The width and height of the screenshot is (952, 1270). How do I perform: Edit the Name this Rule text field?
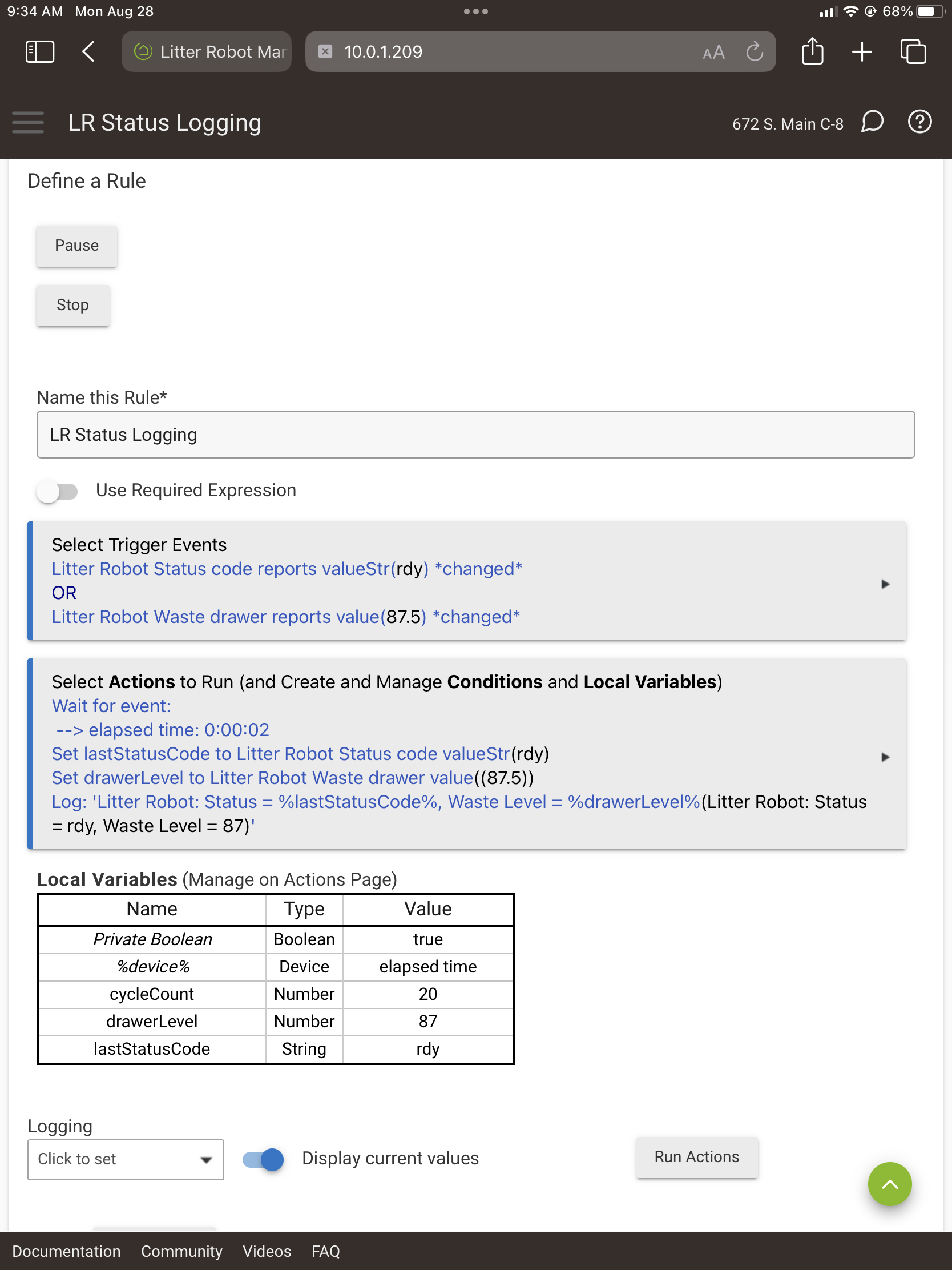point(475,435)
